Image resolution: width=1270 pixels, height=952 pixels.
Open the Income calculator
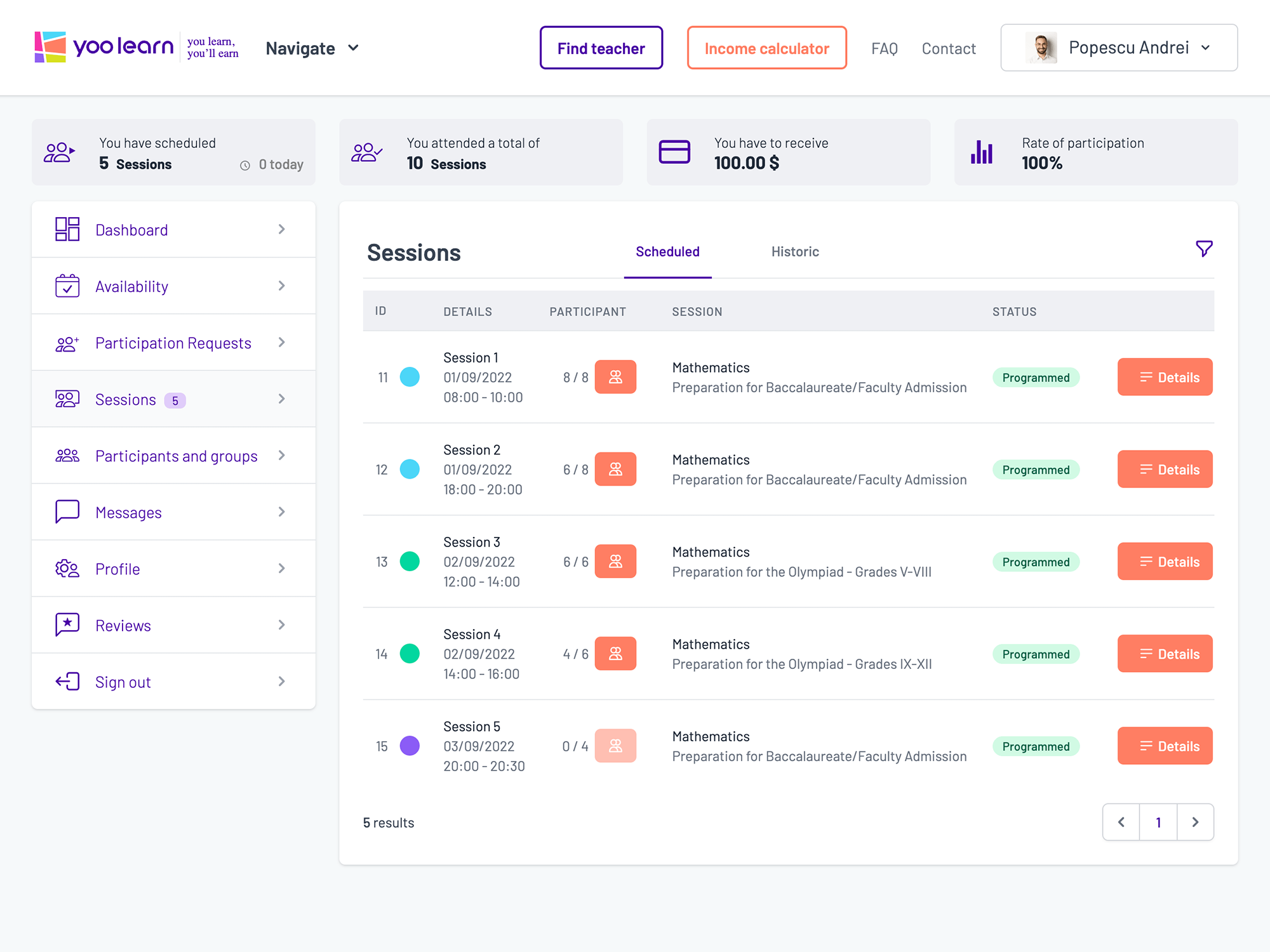[x=766, y=48]
